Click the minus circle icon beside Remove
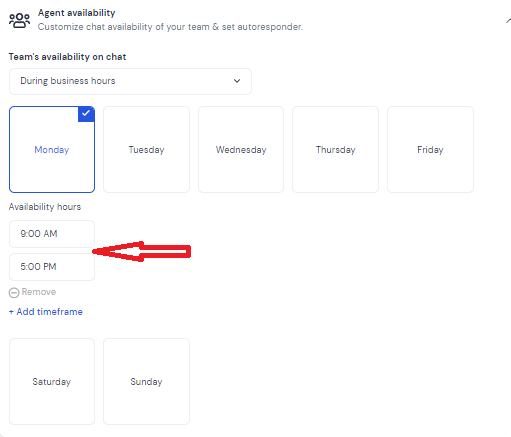Viewport: 511px width, 437px height. coord(14,293)
